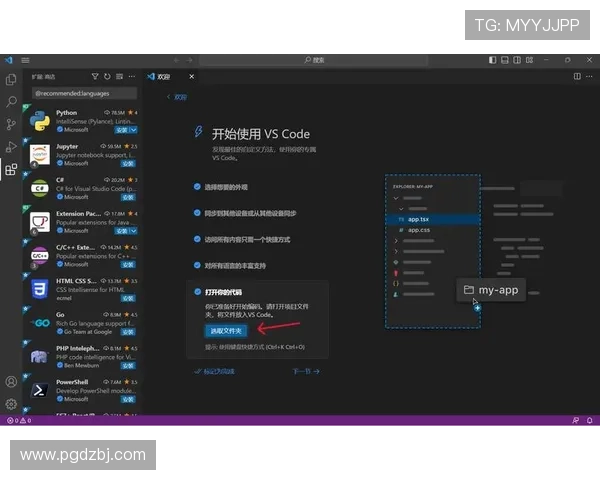Install the C/C++ extension pack
This screenshot has height=480, width=600.
[128, 265]
